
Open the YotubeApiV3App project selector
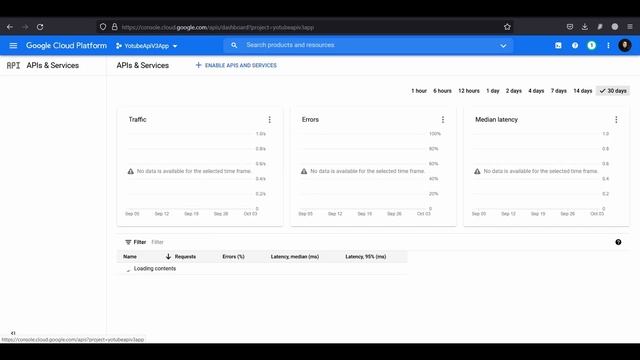click(x=147, y=46)
